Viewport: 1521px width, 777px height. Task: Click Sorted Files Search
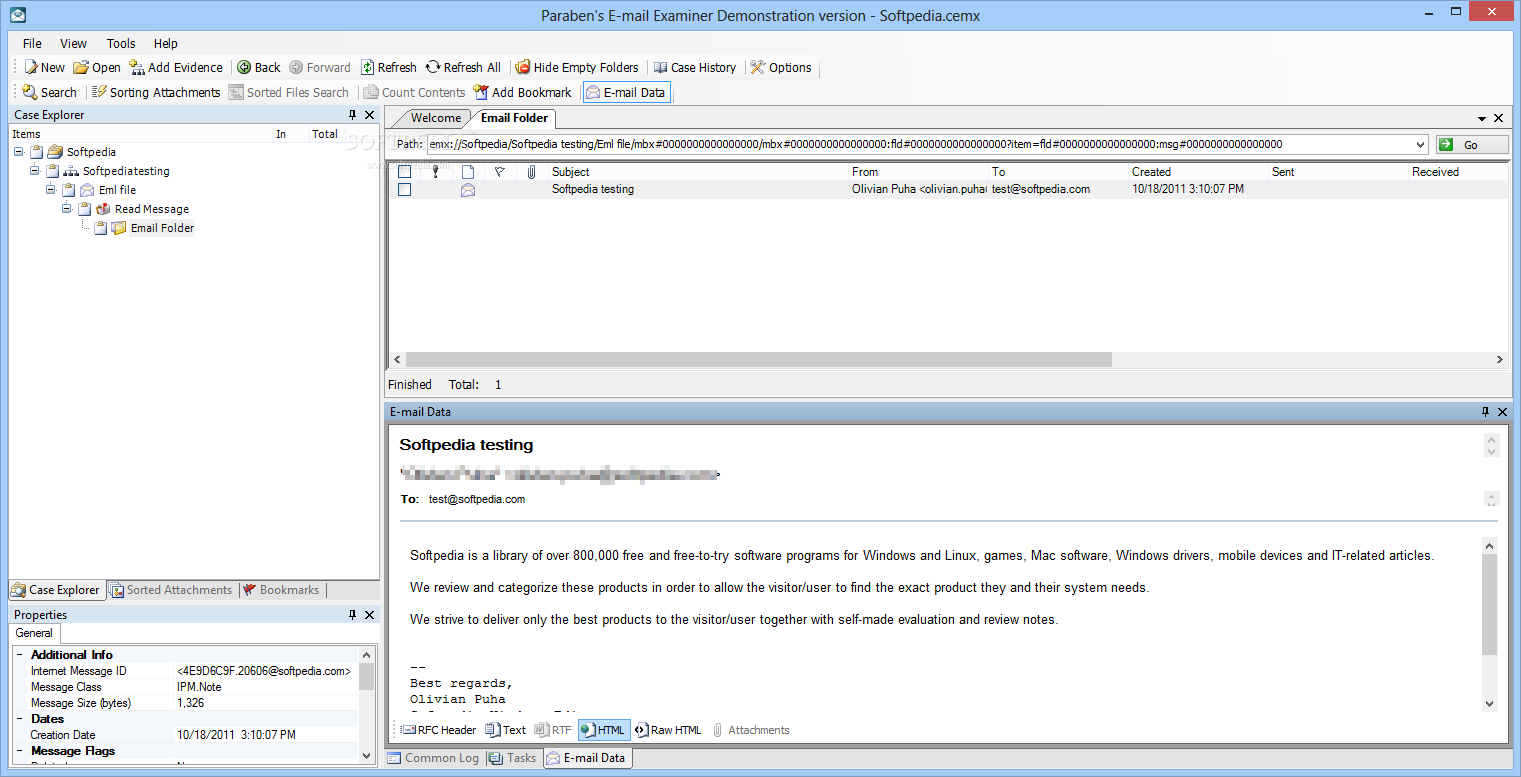[289, 92]
